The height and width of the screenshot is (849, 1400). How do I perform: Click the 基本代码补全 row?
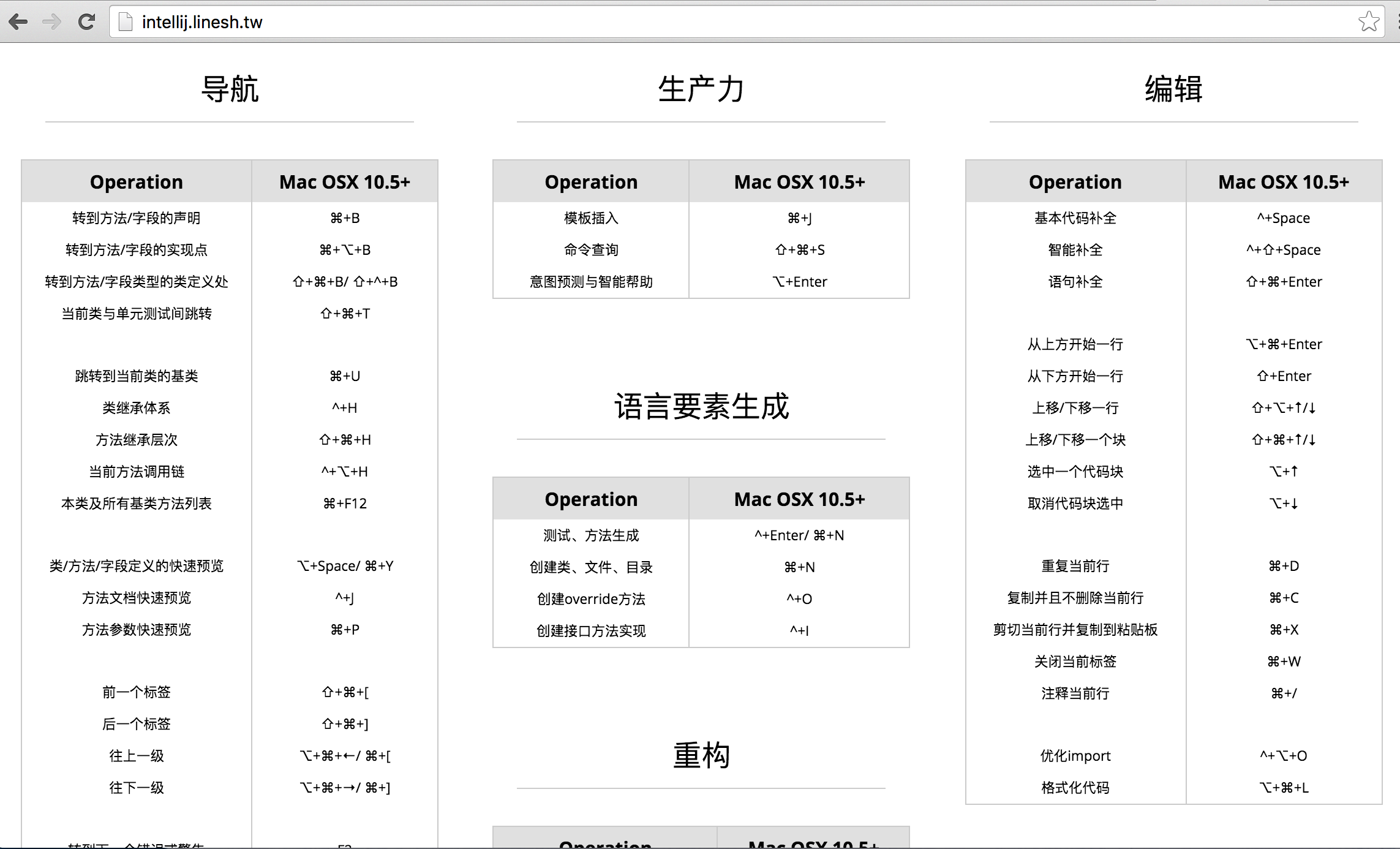tap(1075, 218)
